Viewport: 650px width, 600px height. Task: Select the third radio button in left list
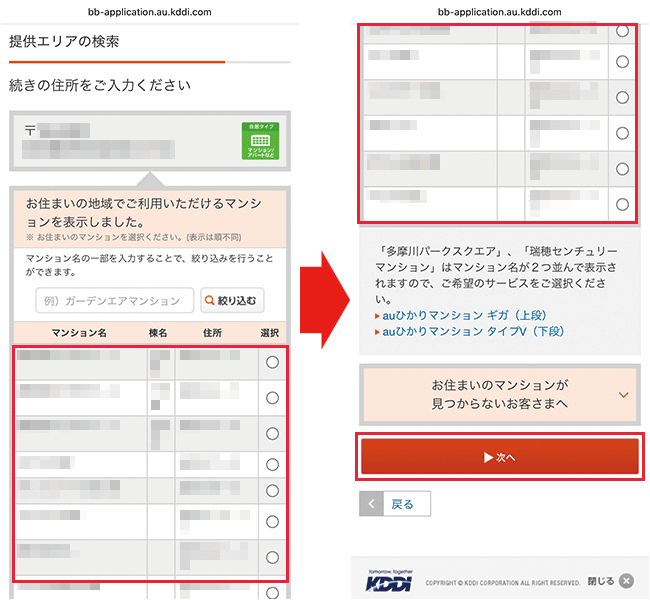[x=272, y=434]
